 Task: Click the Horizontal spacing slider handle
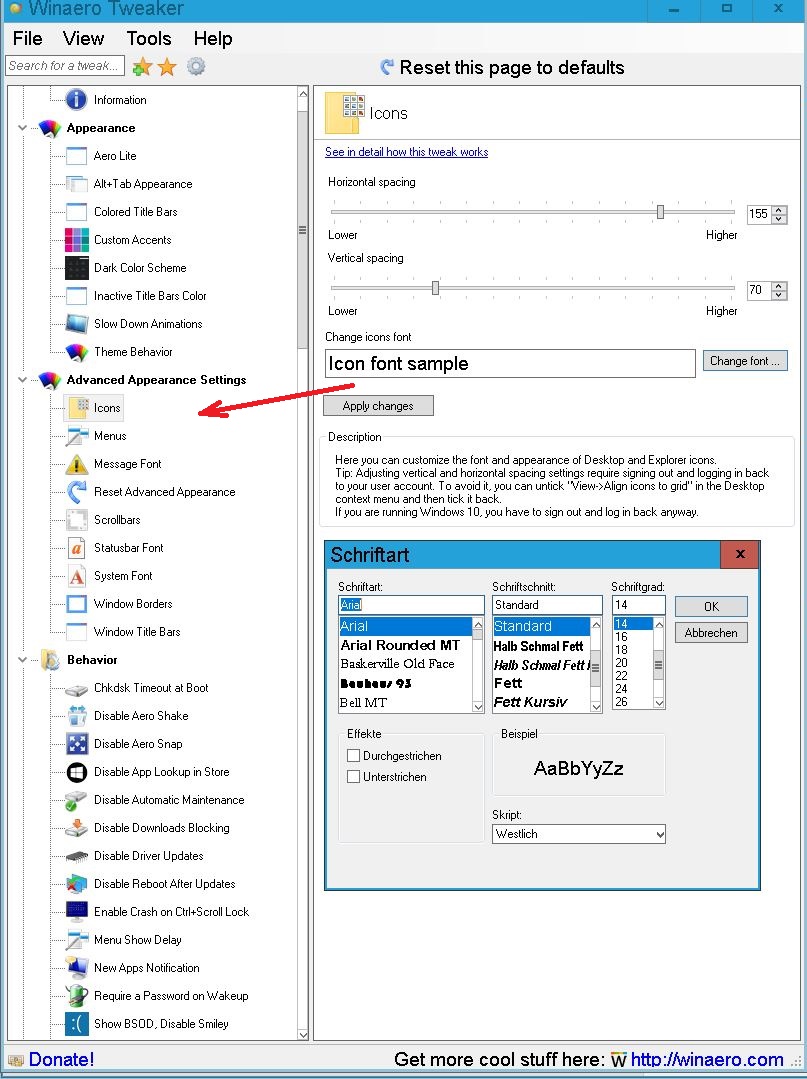click(660, 212)
